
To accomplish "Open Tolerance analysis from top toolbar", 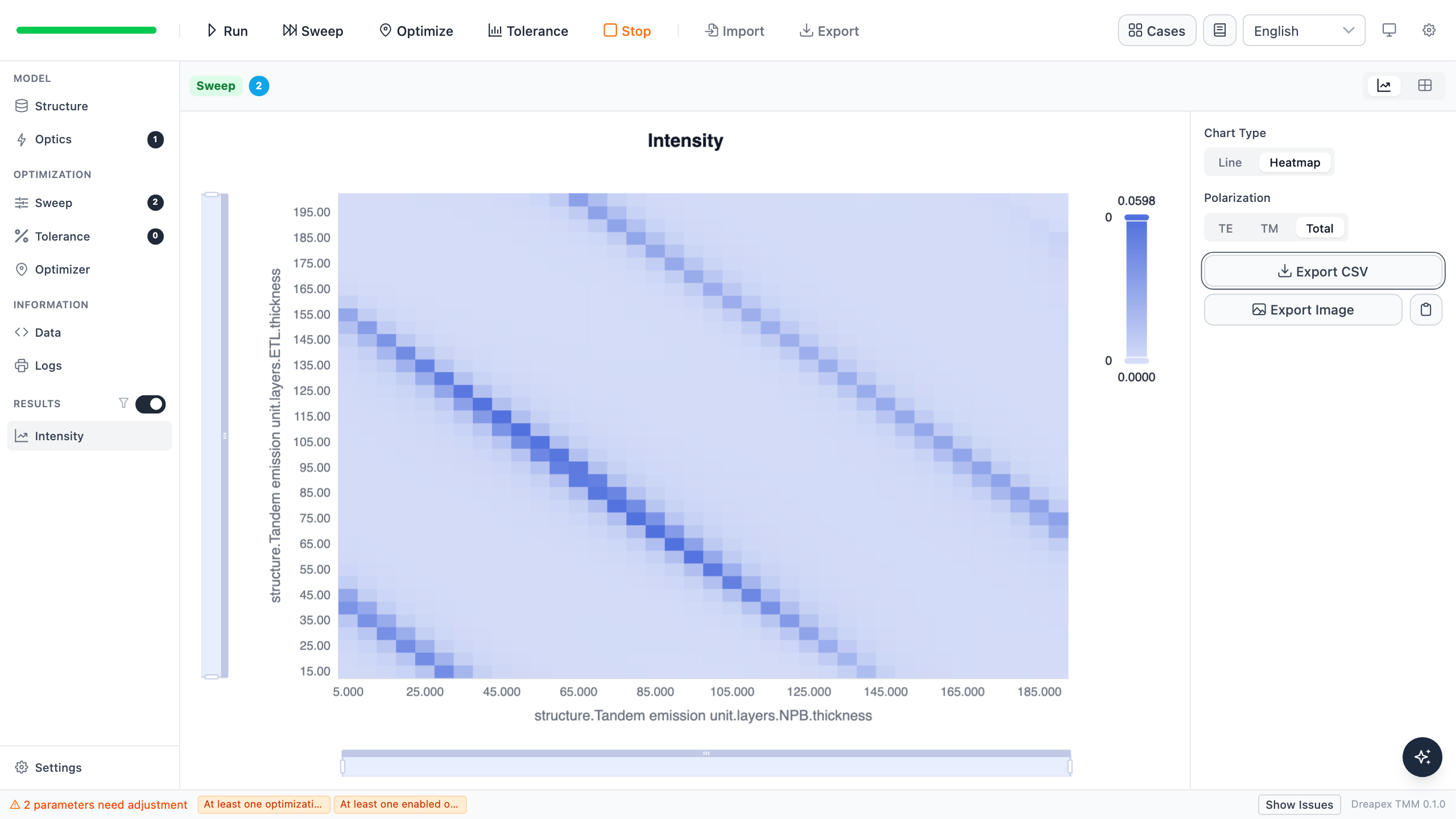I will click(528, 31).
